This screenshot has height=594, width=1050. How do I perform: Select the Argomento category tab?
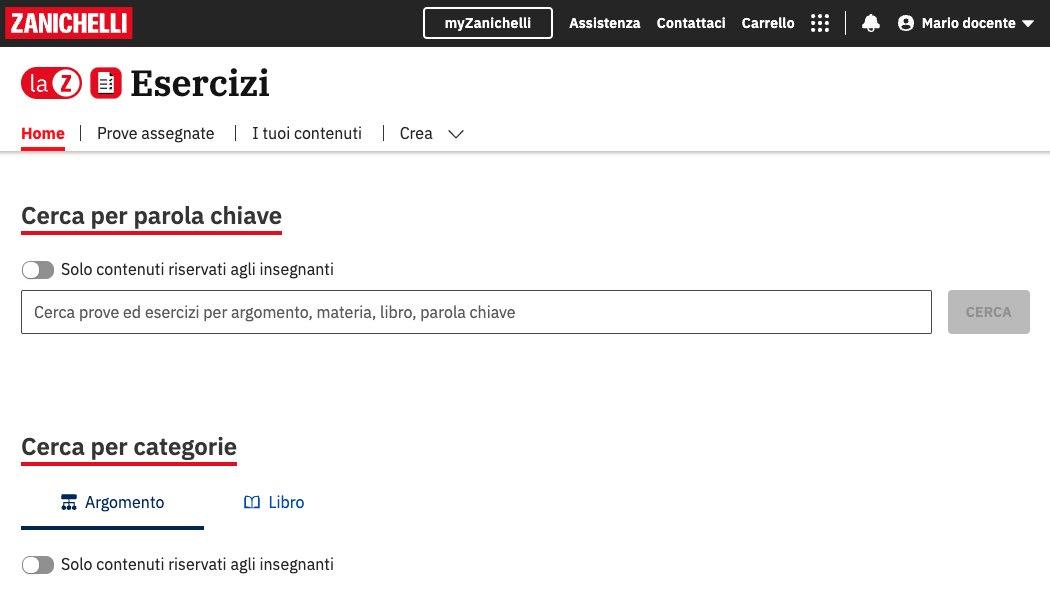[112, 504]
